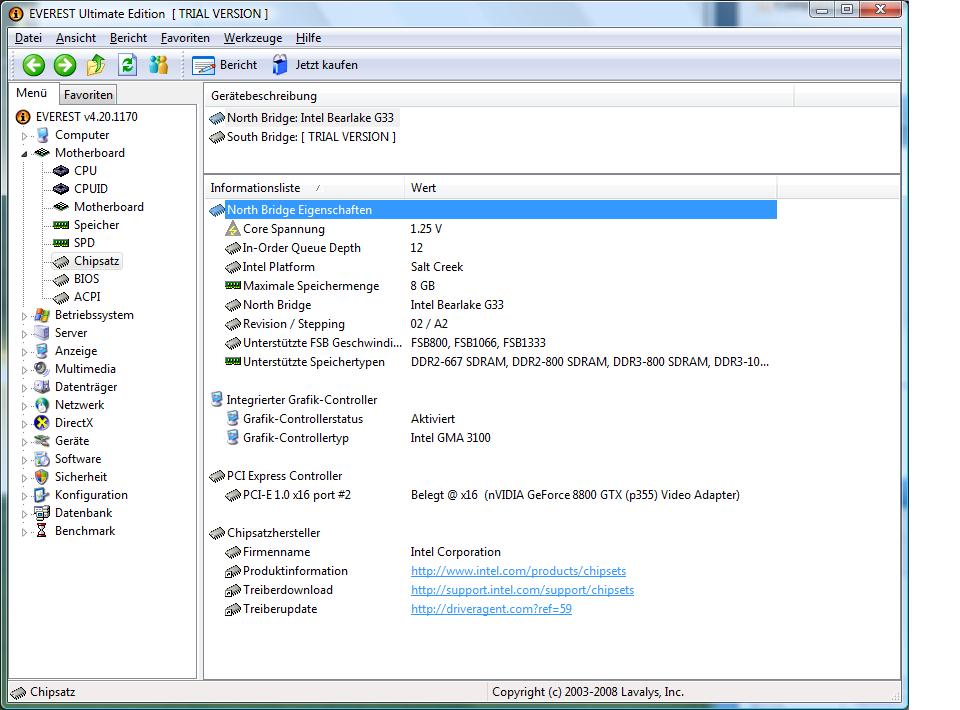Expand the Computer tree node
The width and height of the screenshot is (960, 710).
coord(24,136)
